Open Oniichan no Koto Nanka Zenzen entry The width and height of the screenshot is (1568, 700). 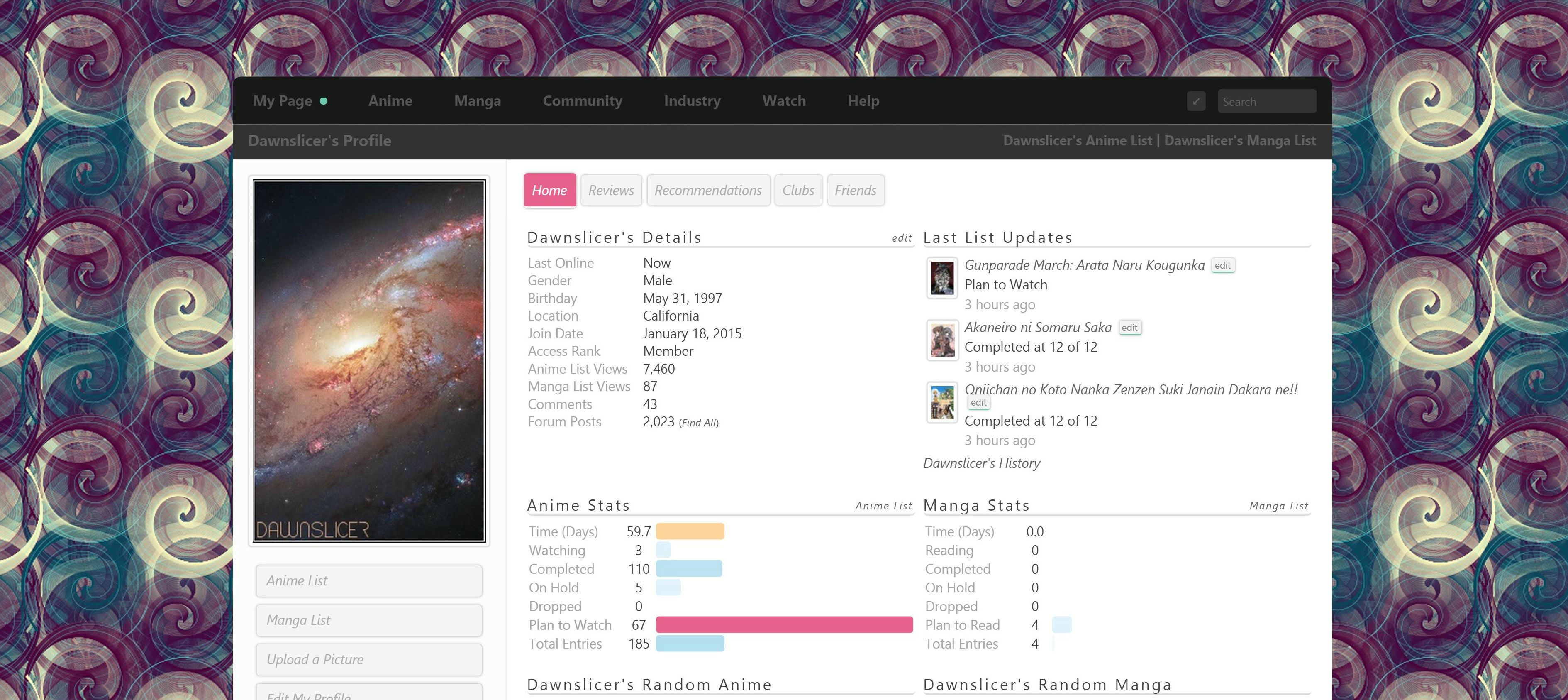coord(1131,389)
